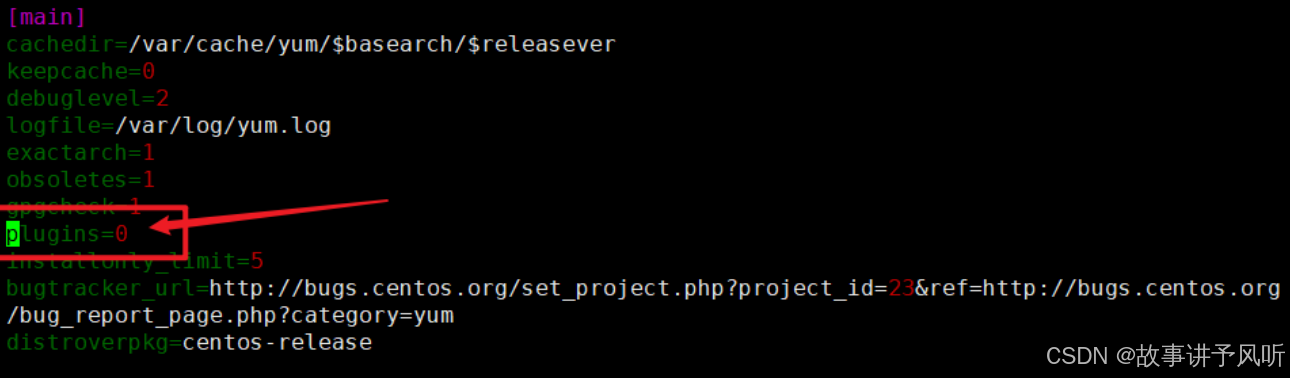Viewport: 1290px width, 378px height.
Task: Click the plugins value 0
Action: coord(121,235)
